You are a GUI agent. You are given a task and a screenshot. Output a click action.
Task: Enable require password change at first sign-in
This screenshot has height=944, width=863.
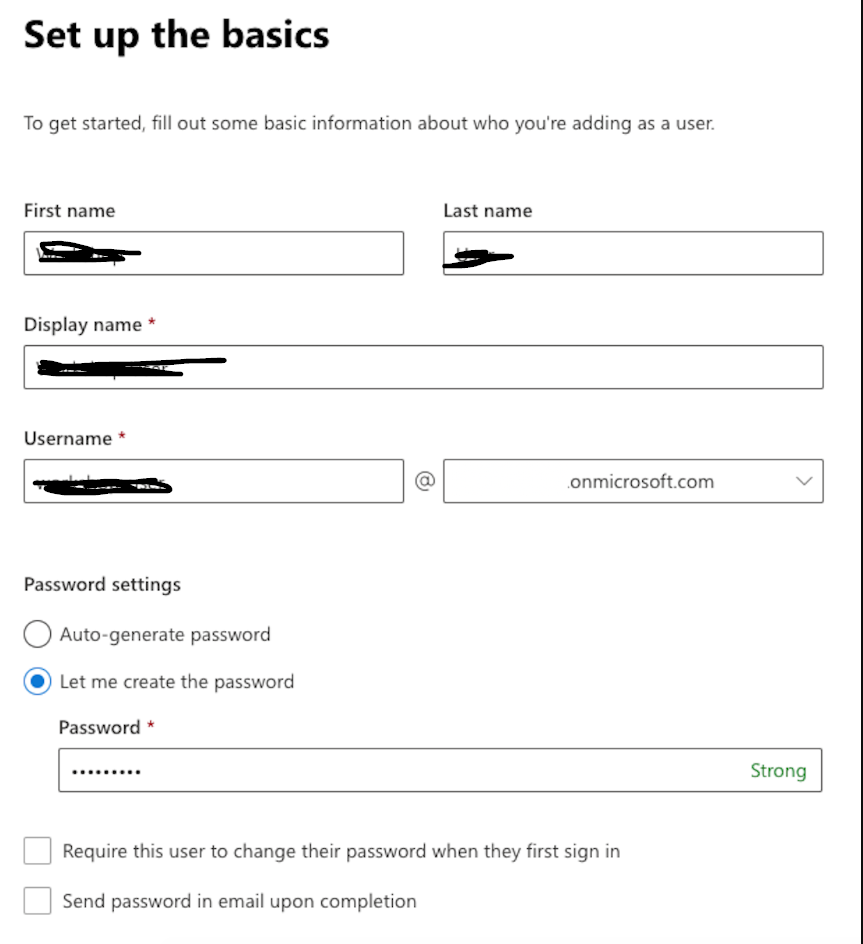tap(38, 851)
